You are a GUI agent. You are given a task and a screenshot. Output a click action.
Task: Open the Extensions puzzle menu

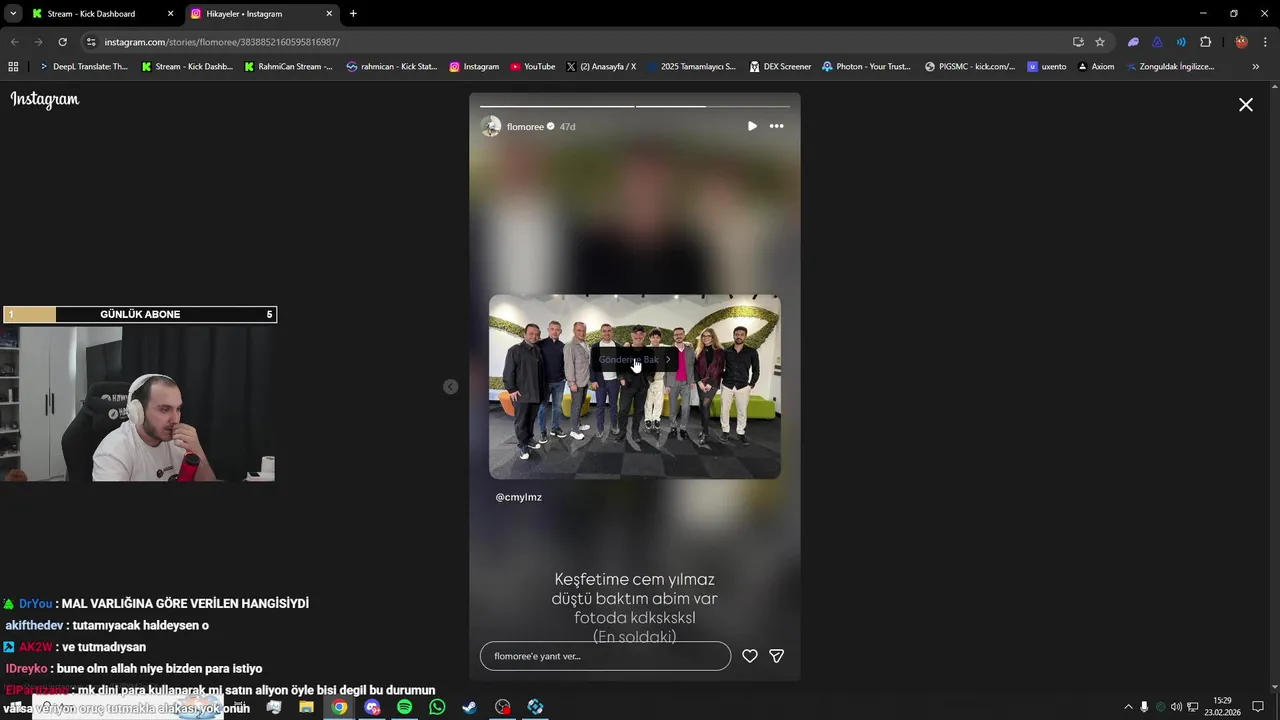[x=1205, y=42]
